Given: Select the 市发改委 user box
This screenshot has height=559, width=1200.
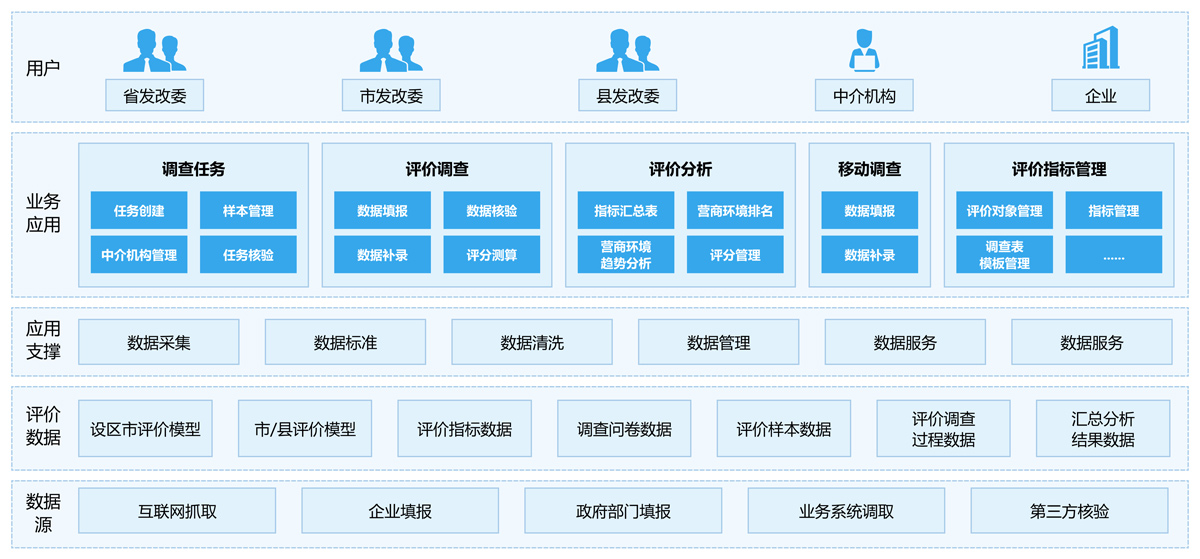Looking at the screenshot, I should point(391,96).
